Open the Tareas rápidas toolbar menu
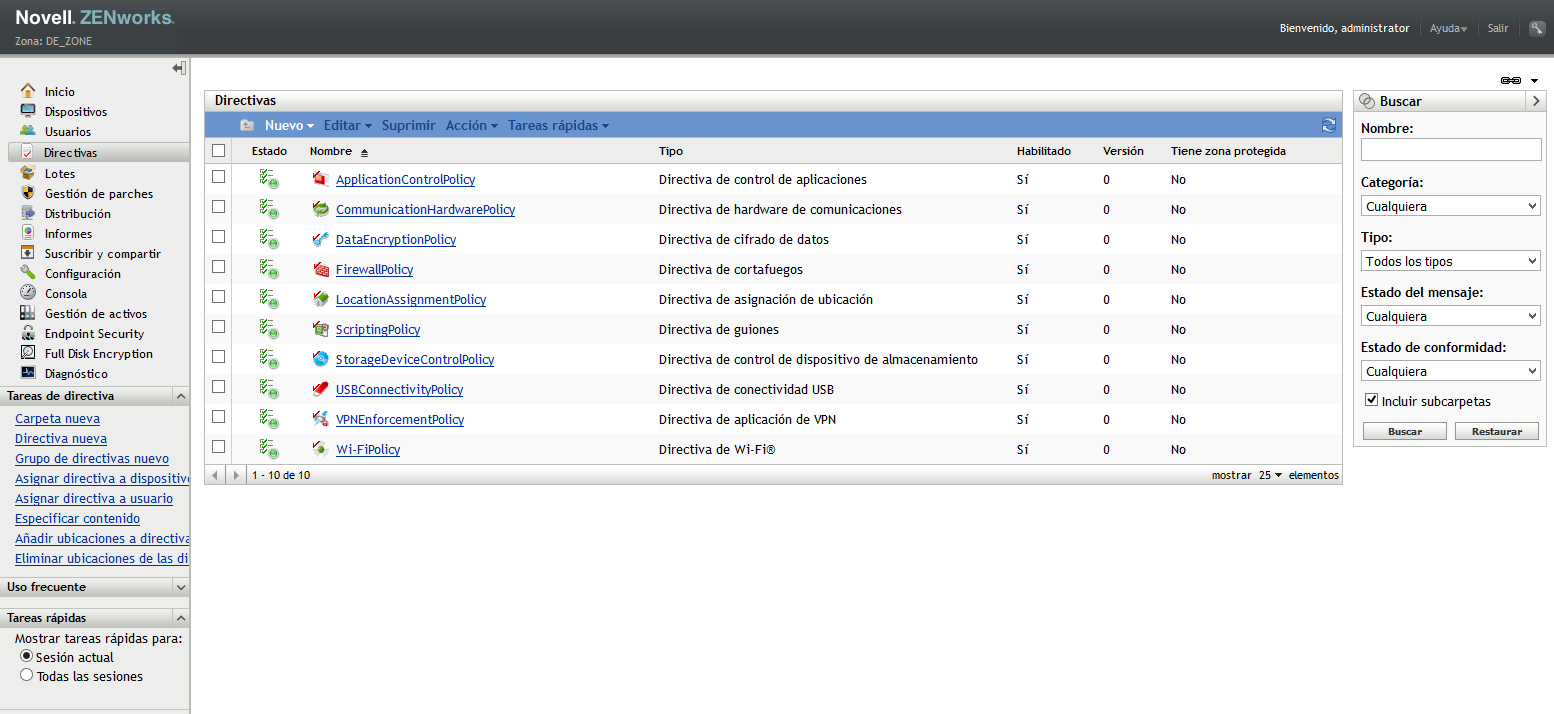 coord(558,125)
